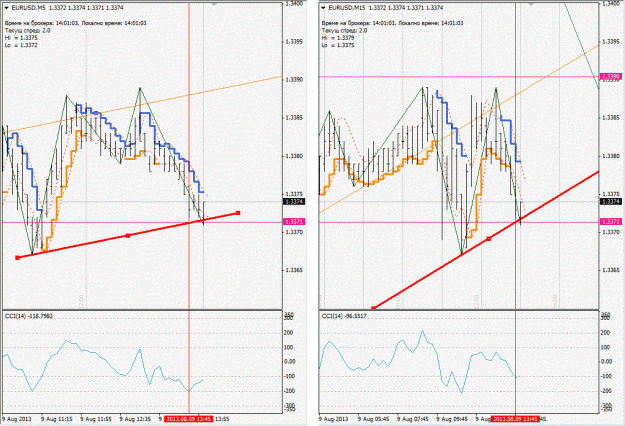The height and width of the screenshot is (426, 625).
Task: Click the chart shift triangle on M15 chart
Action: point(531,4)
